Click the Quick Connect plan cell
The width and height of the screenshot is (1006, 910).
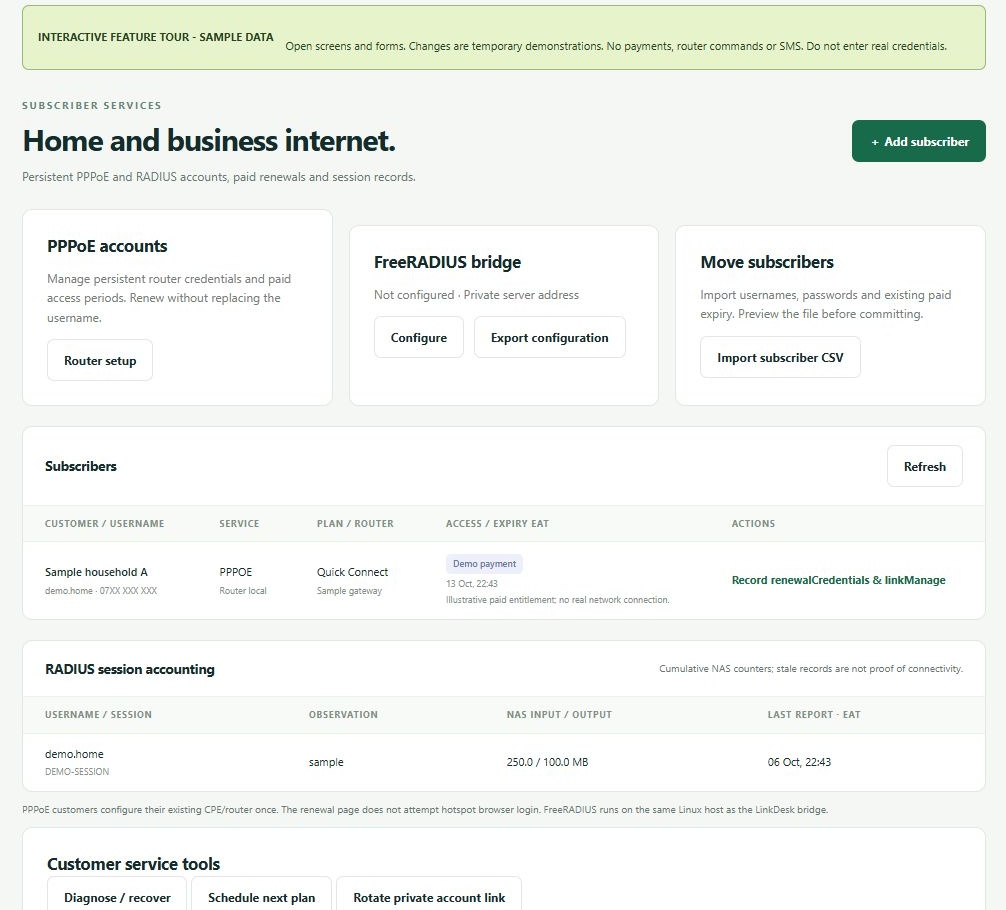click(x=352, y=572)
